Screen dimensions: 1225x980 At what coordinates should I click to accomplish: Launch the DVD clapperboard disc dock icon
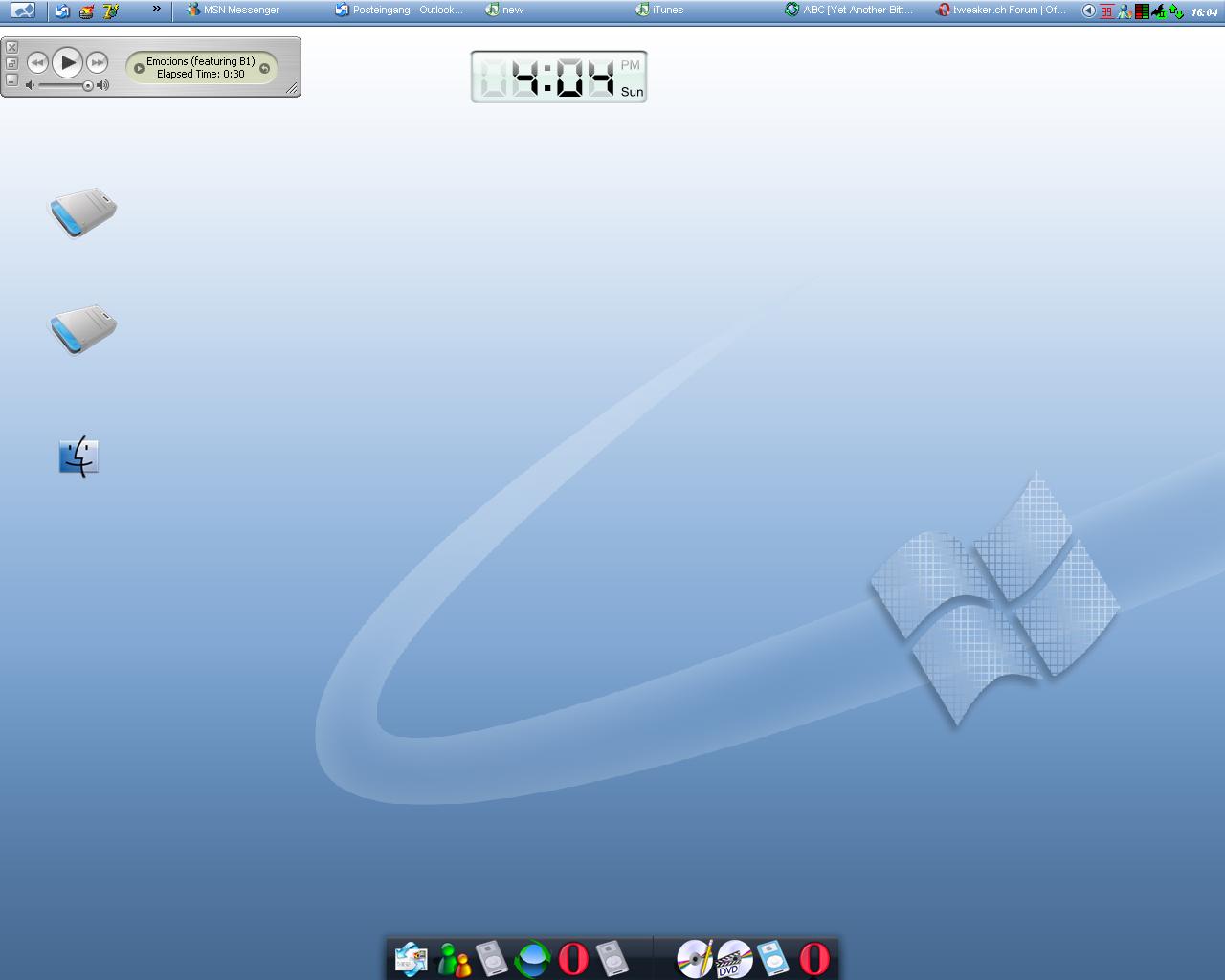735,958
